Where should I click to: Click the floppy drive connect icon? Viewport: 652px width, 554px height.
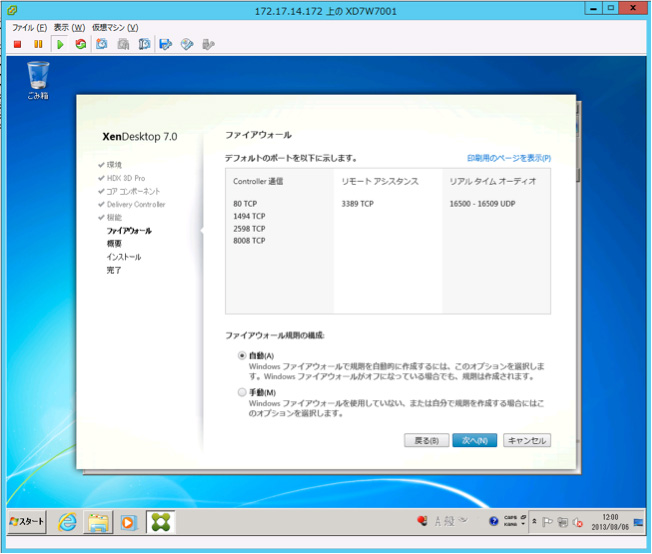(x=165, y=44)
